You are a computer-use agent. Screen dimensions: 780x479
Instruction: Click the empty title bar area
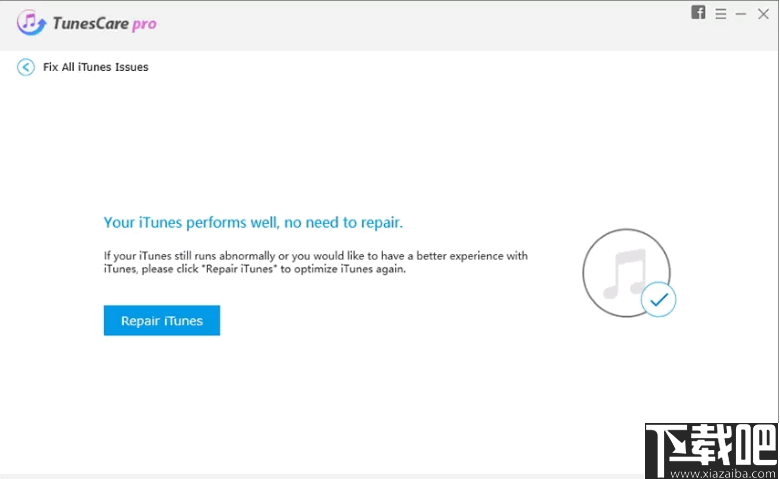(400, 22)
